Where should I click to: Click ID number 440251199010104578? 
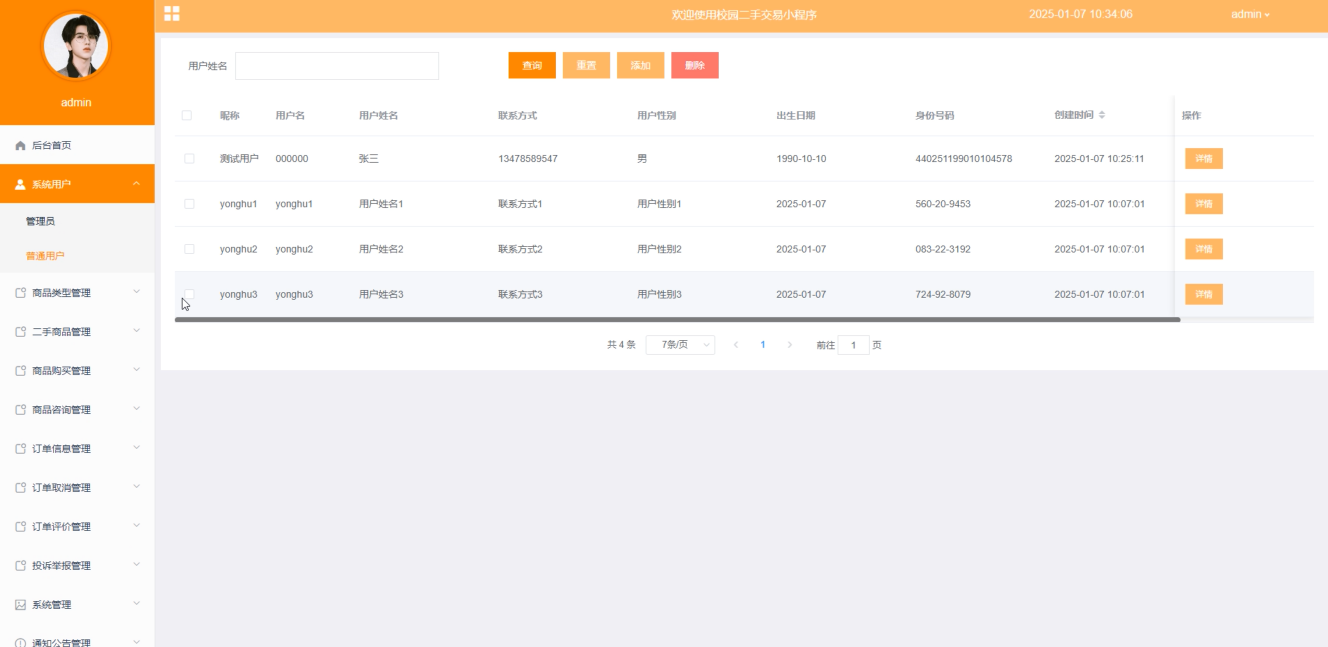pos(963,159)
